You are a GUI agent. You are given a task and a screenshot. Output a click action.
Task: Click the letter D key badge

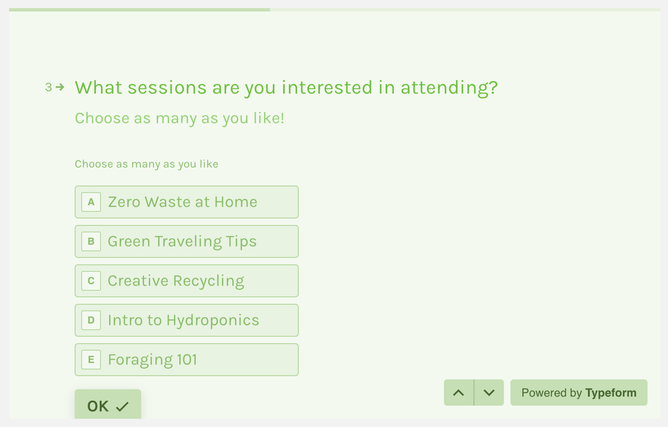[91, 320]
